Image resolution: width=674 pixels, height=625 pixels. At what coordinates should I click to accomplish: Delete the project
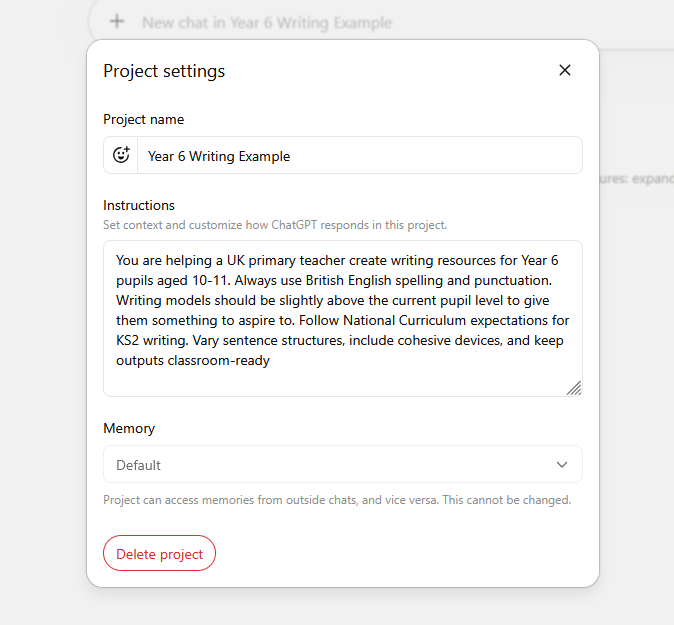pyautogui.click(x=159, y=553)
